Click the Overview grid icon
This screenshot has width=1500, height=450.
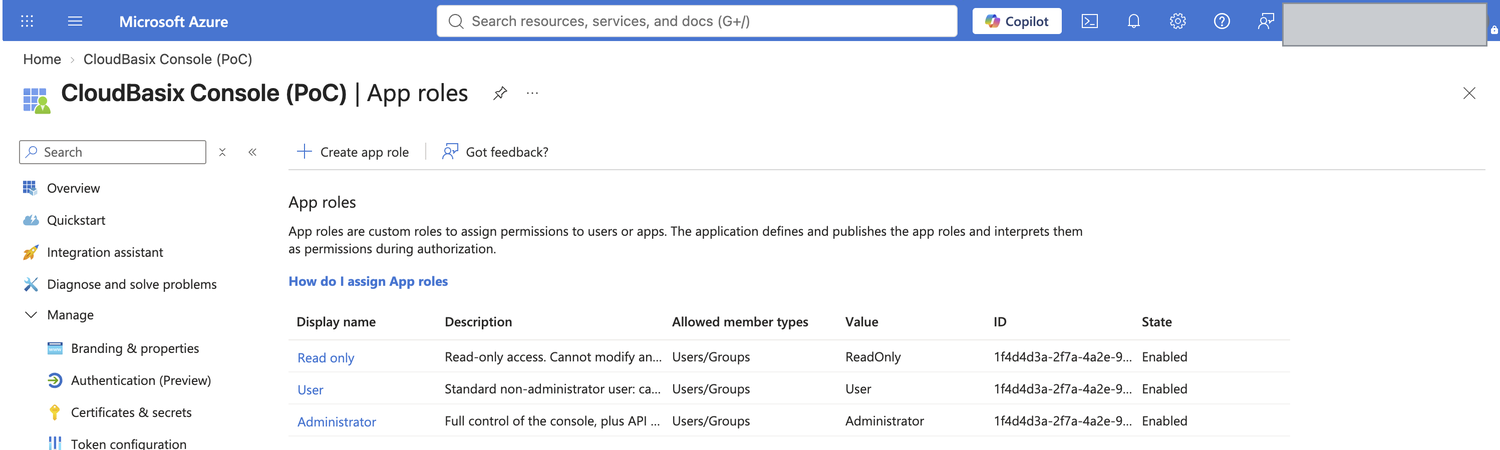coord(30,188)
